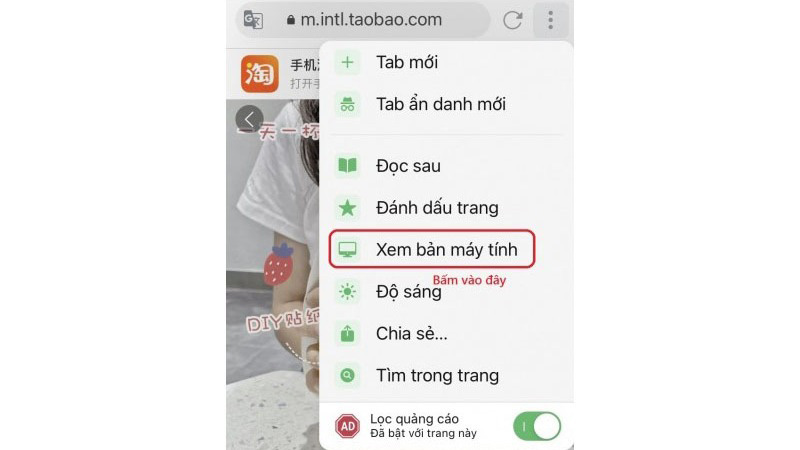Image resolution: width=800 pixels, height=450 pixels.
Task: Click the incognito icon for new private tab
Action: click(347, 104)
